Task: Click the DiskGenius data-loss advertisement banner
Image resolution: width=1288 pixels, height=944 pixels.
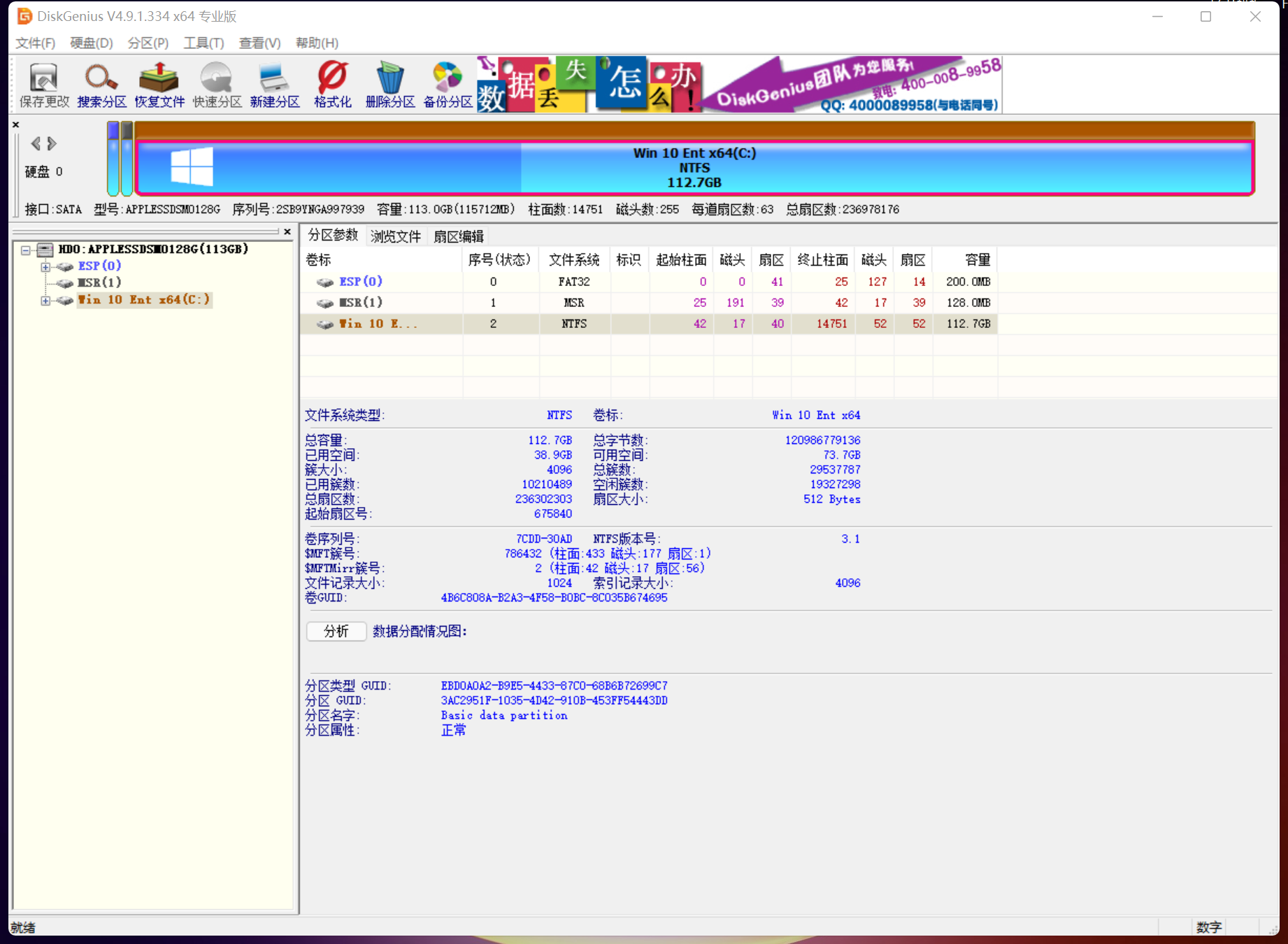Action: tap(739, 85)
